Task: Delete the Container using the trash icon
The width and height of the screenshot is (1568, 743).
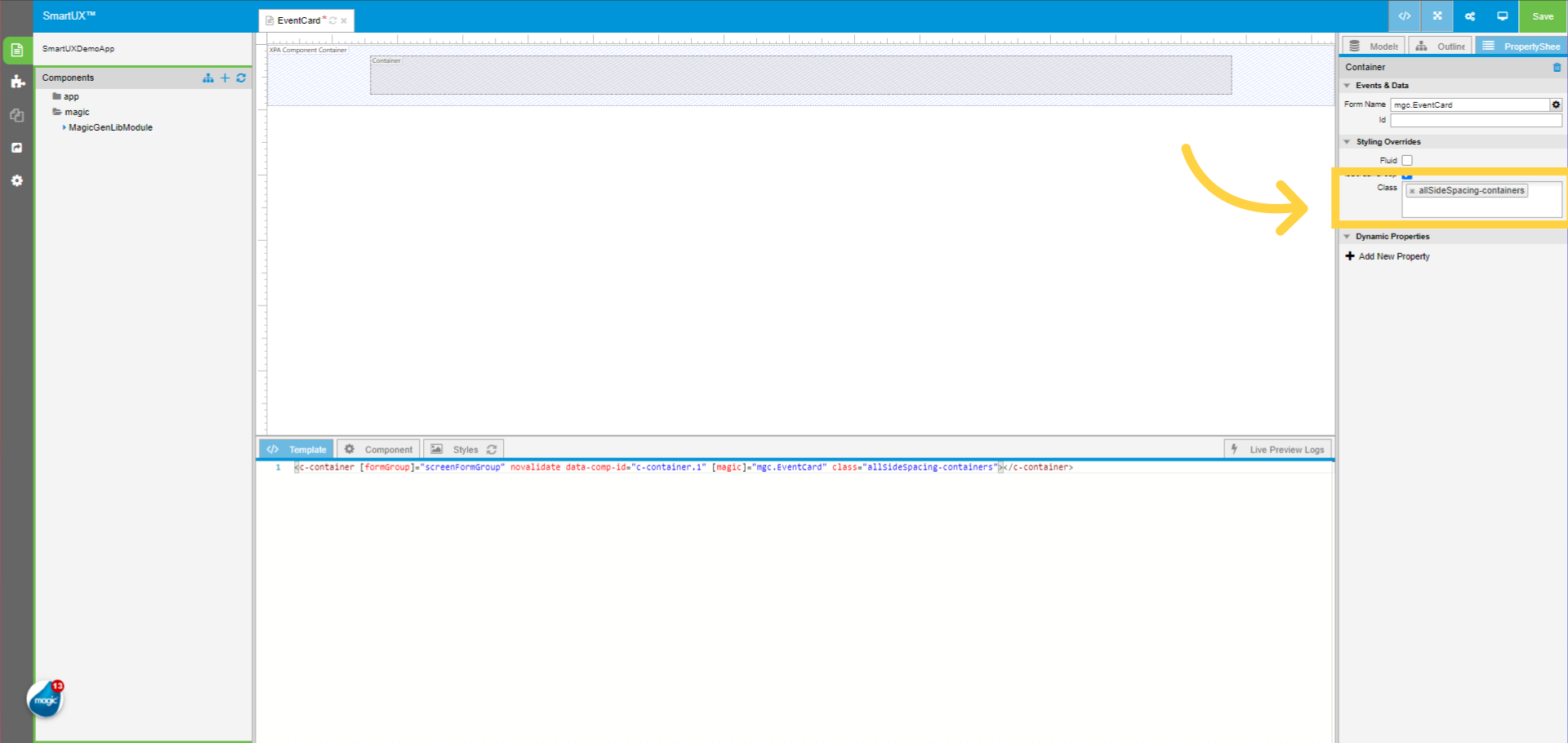Action: [1557, 67]
